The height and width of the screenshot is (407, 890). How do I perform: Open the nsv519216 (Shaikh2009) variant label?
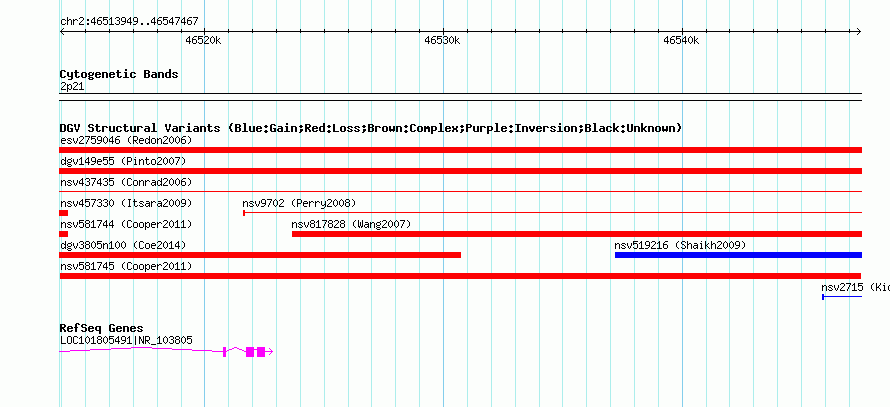680,245
